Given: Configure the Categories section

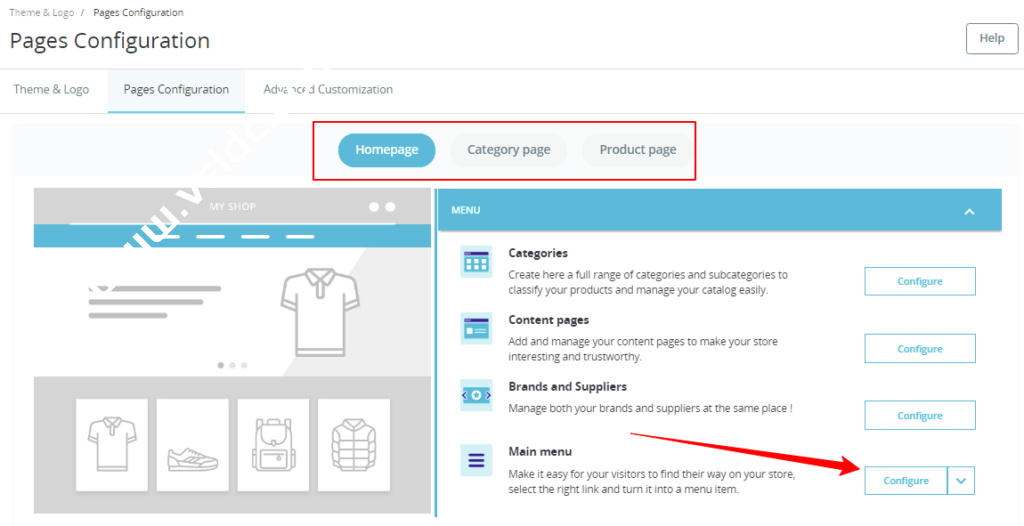Looking at the screenshot, I should click(919, 282).
